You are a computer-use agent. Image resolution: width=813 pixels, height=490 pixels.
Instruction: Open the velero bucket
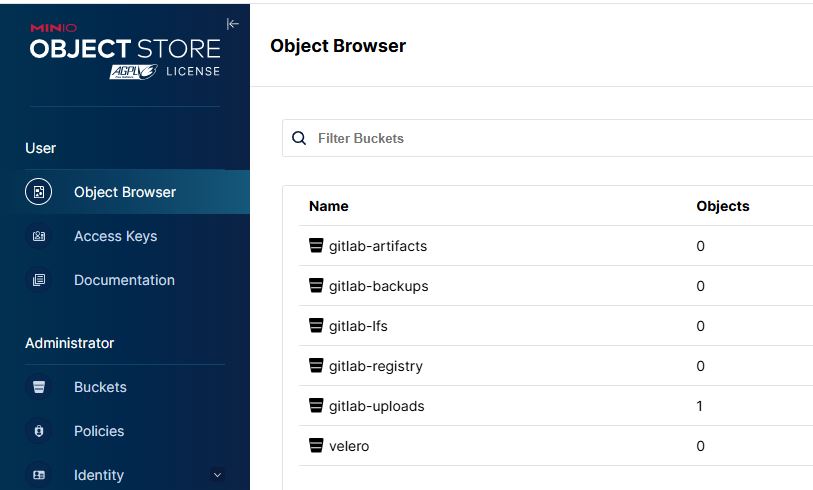point(349,446)
